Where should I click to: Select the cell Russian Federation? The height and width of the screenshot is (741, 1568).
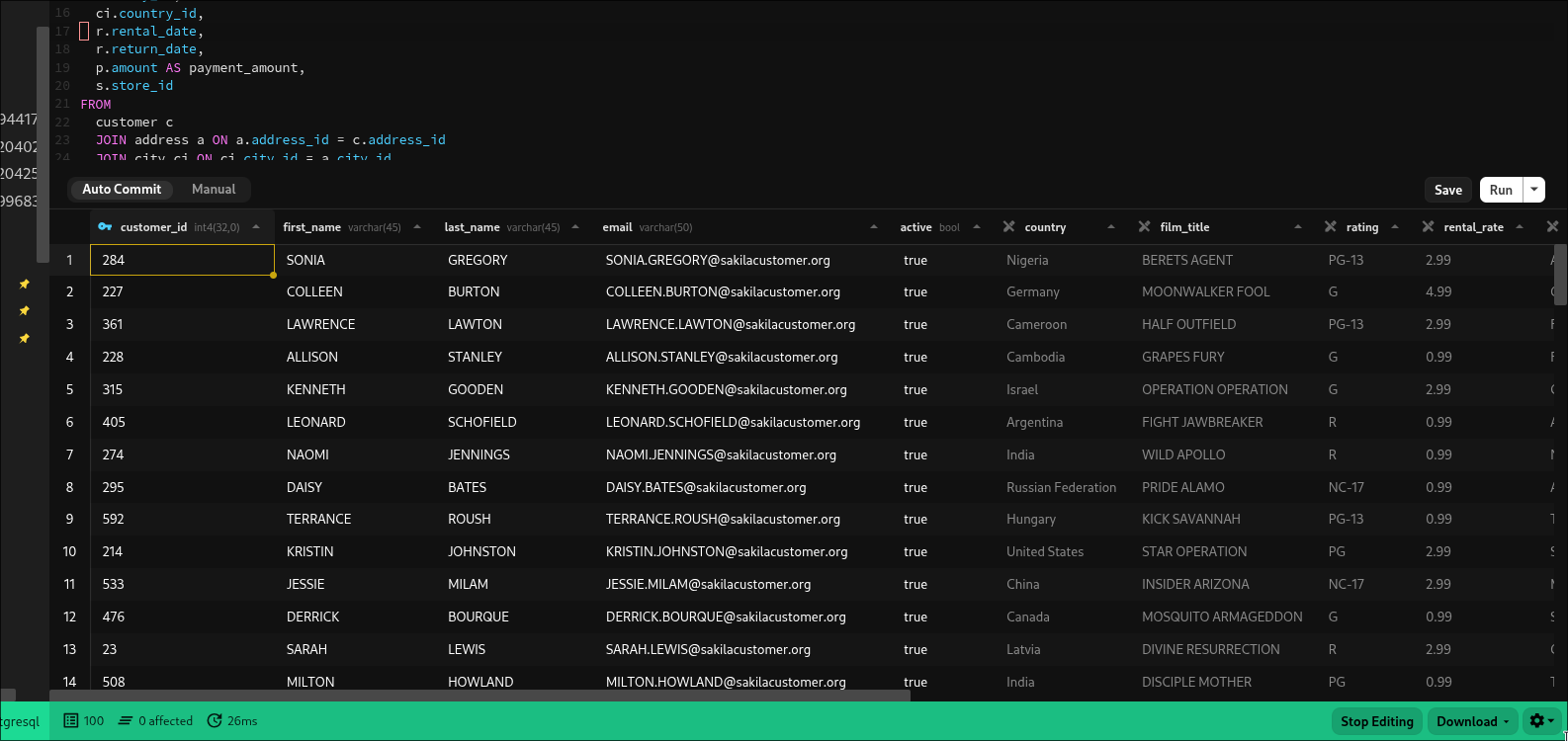(1061, 487)
